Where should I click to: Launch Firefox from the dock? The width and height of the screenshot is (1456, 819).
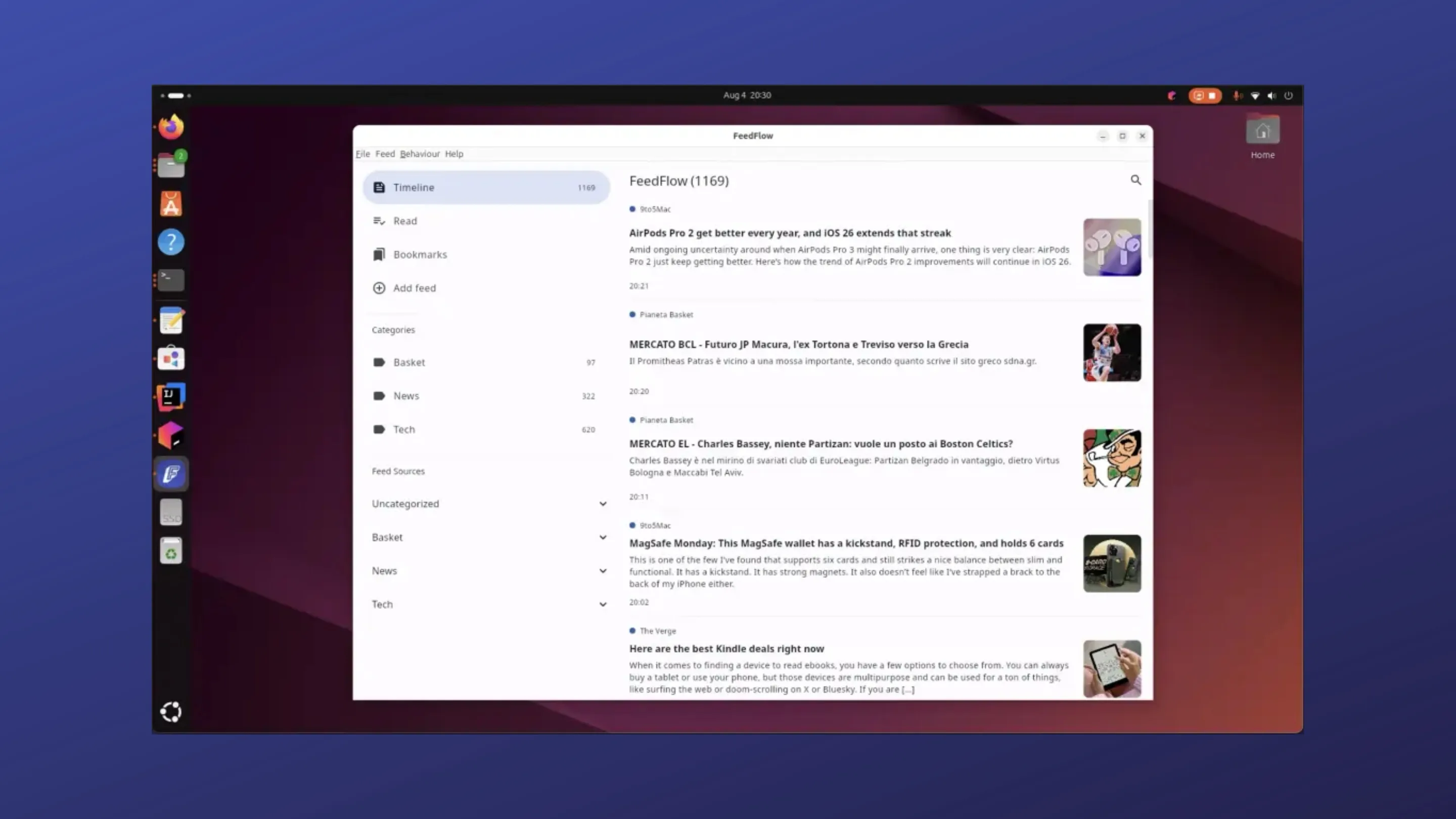171,126
